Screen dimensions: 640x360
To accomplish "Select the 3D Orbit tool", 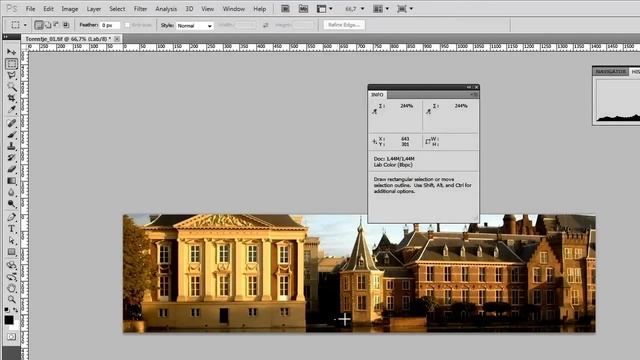I will [x=11, y=277].
